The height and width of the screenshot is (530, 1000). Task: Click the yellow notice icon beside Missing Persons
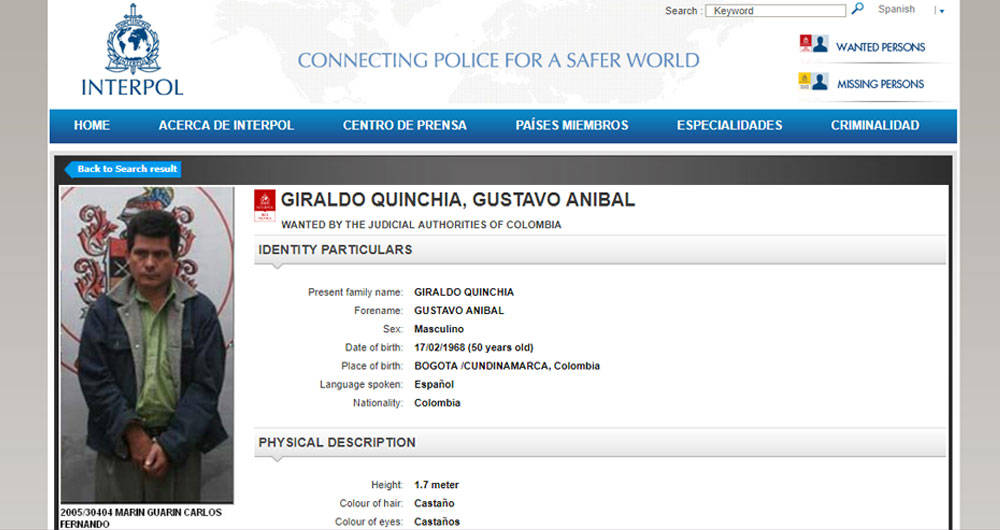click(x=805, y=81)
